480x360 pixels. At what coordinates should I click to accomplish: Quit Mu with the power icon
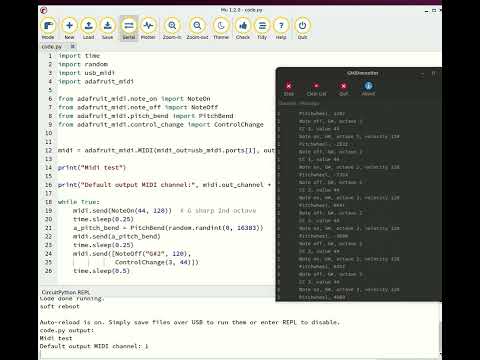[302, 28]
